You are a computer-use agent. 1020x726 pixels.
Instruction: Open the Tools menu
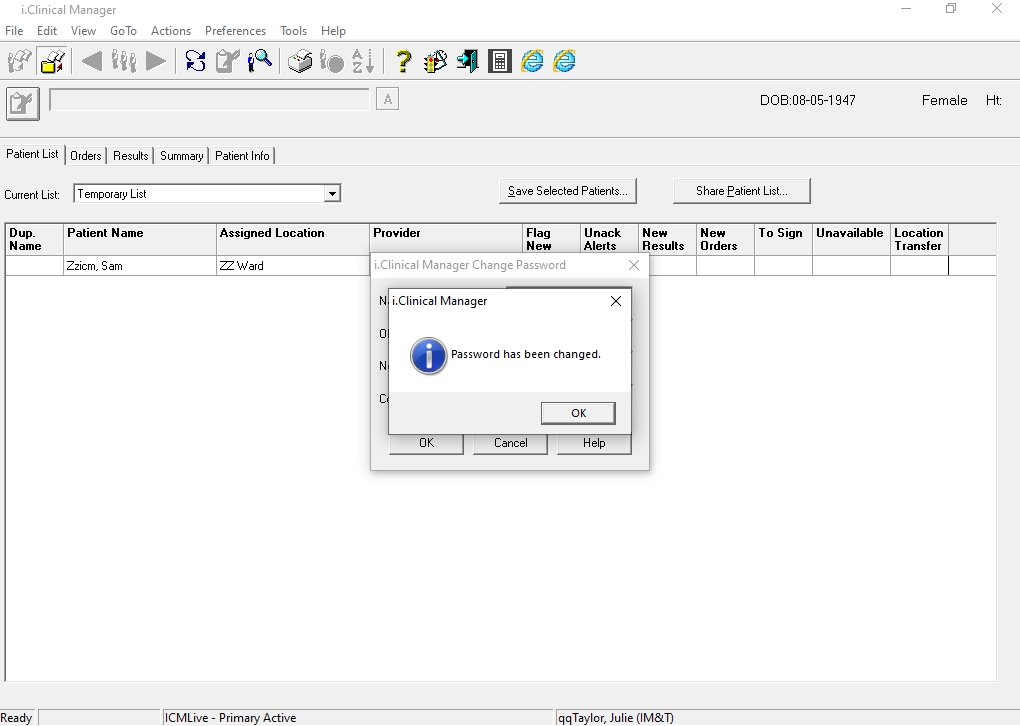point(293,31)
